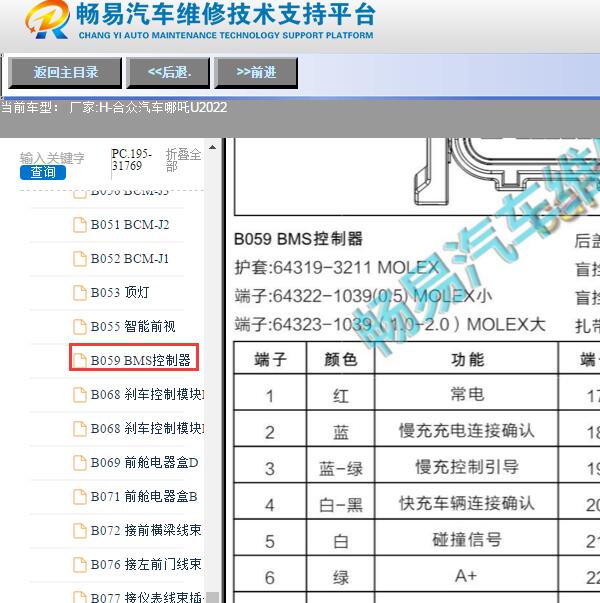The width and height of the screenshot is (600, 603).
Task: Click the 颜色 column header
Action: 340,359
